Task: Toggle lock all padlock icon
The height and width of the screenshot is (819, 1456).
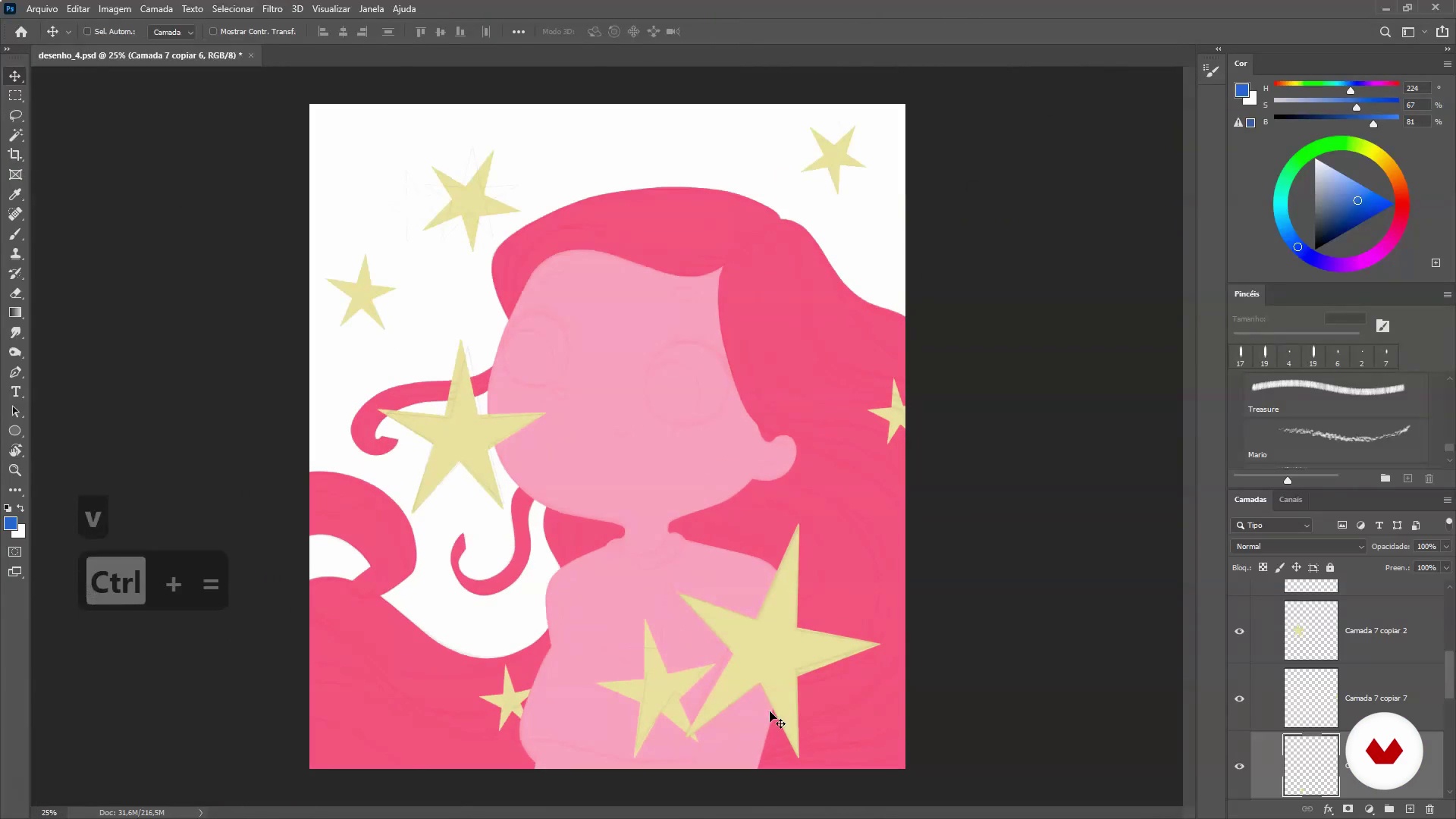Action: point(1330,567)
